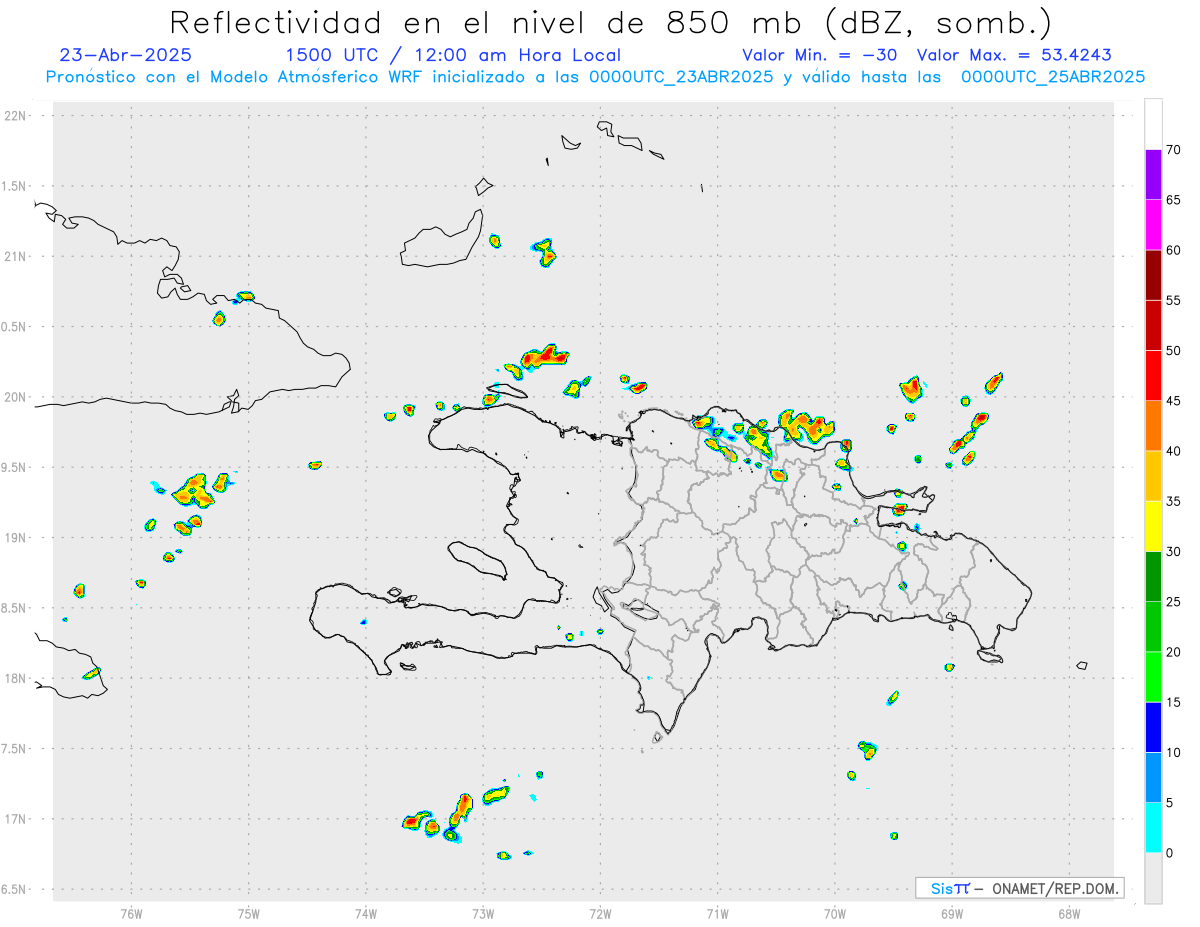Select the '72W' longitude label
The height and width of the screenshot is (927, 1200).
pyautogui.click(x=600, y=912)
